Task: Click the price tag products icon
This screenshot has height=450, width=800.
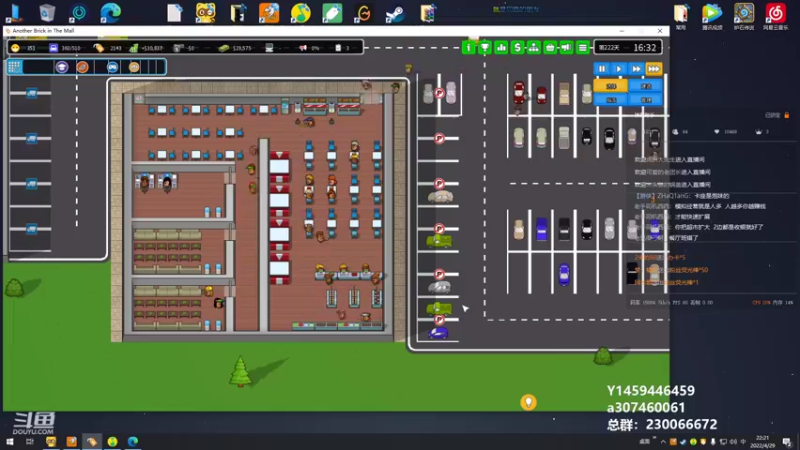Action: point(99,48)
